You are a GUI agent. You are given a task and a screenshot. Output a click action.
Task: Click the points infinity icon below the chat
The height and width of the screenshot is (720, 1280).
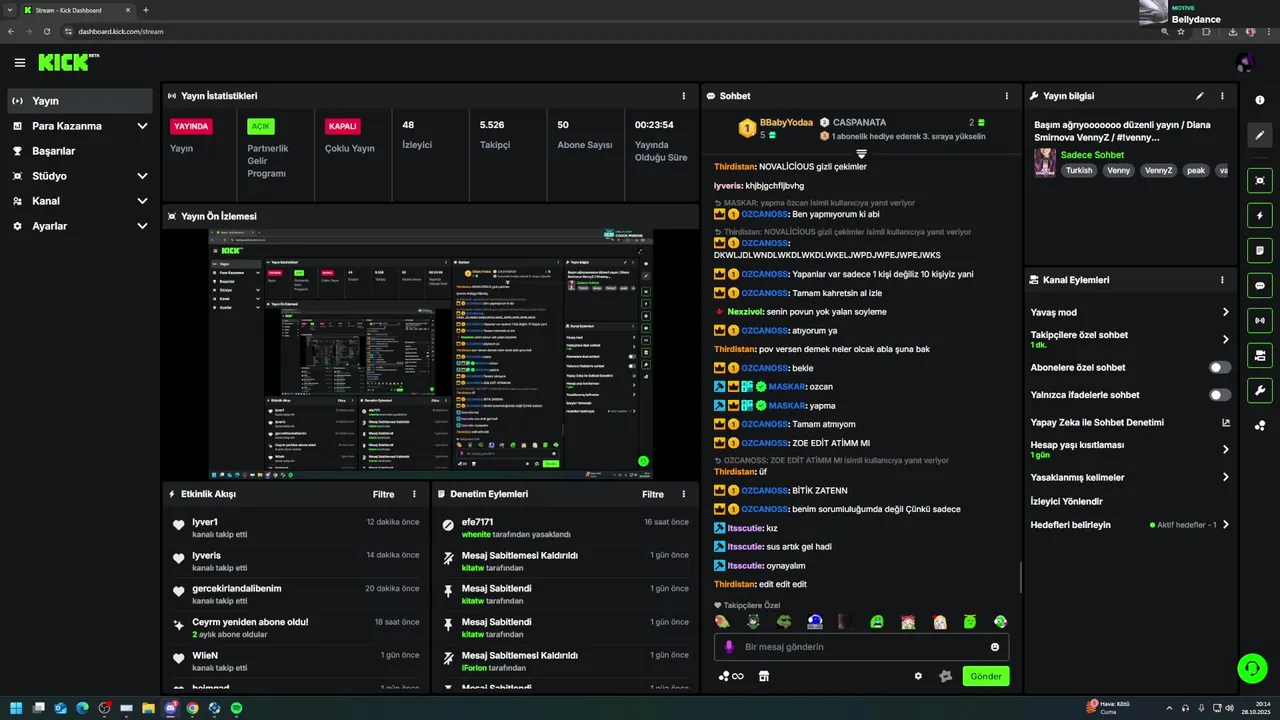click(x=731, y=676)
